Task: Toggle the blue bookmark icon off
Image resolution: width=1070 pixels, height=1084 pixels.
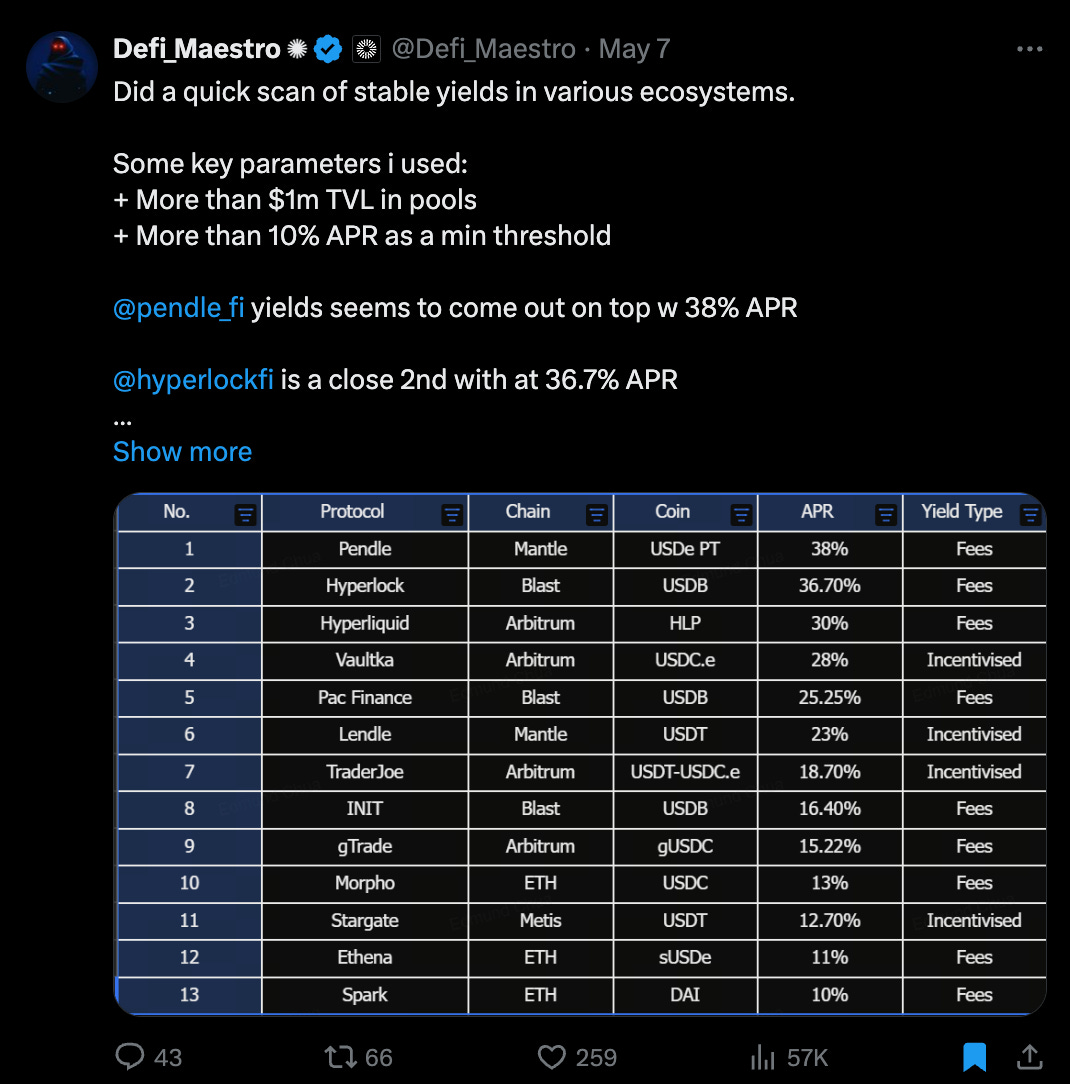Action: pos(975,1056)
